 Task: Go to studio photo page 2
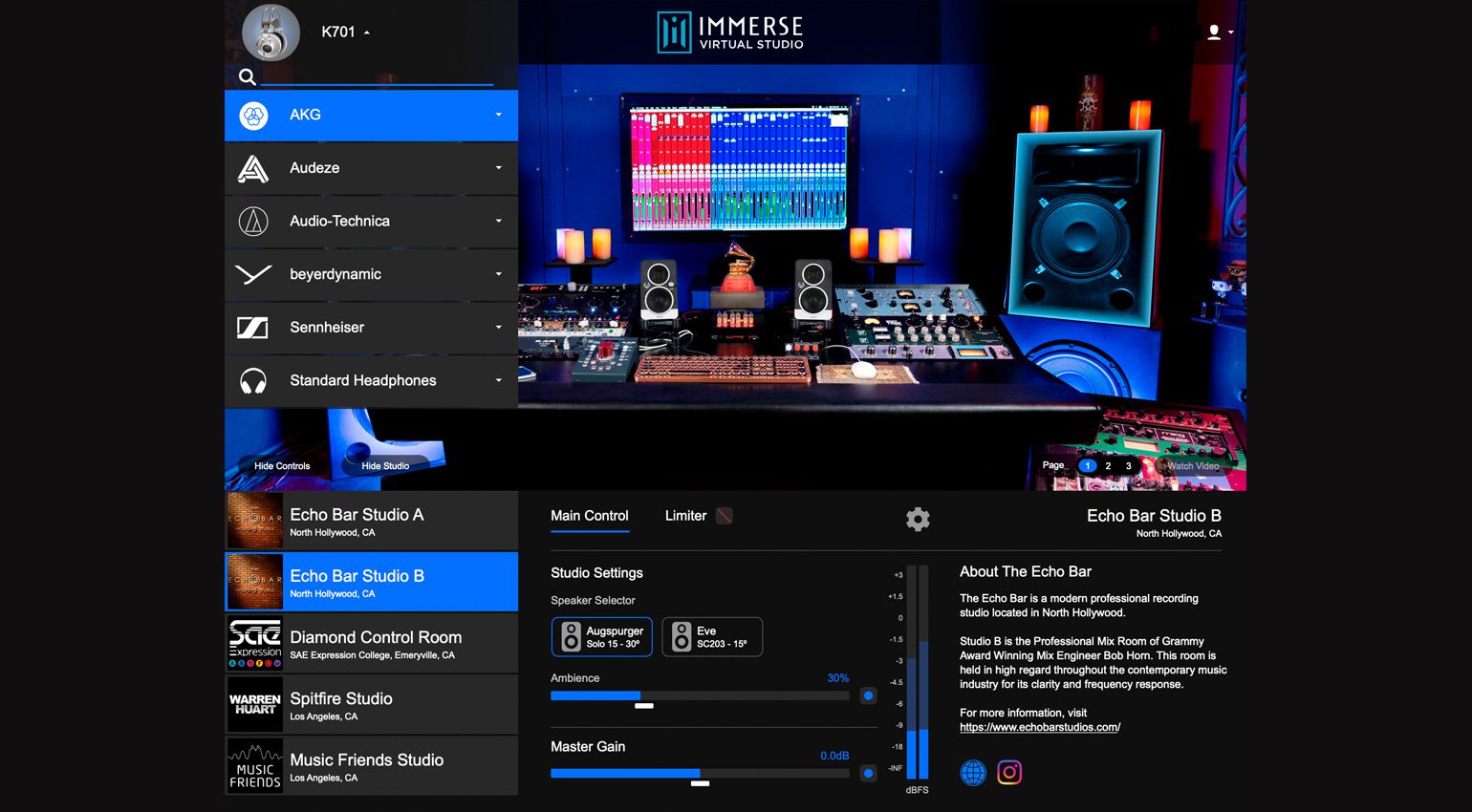[1108, 466]
